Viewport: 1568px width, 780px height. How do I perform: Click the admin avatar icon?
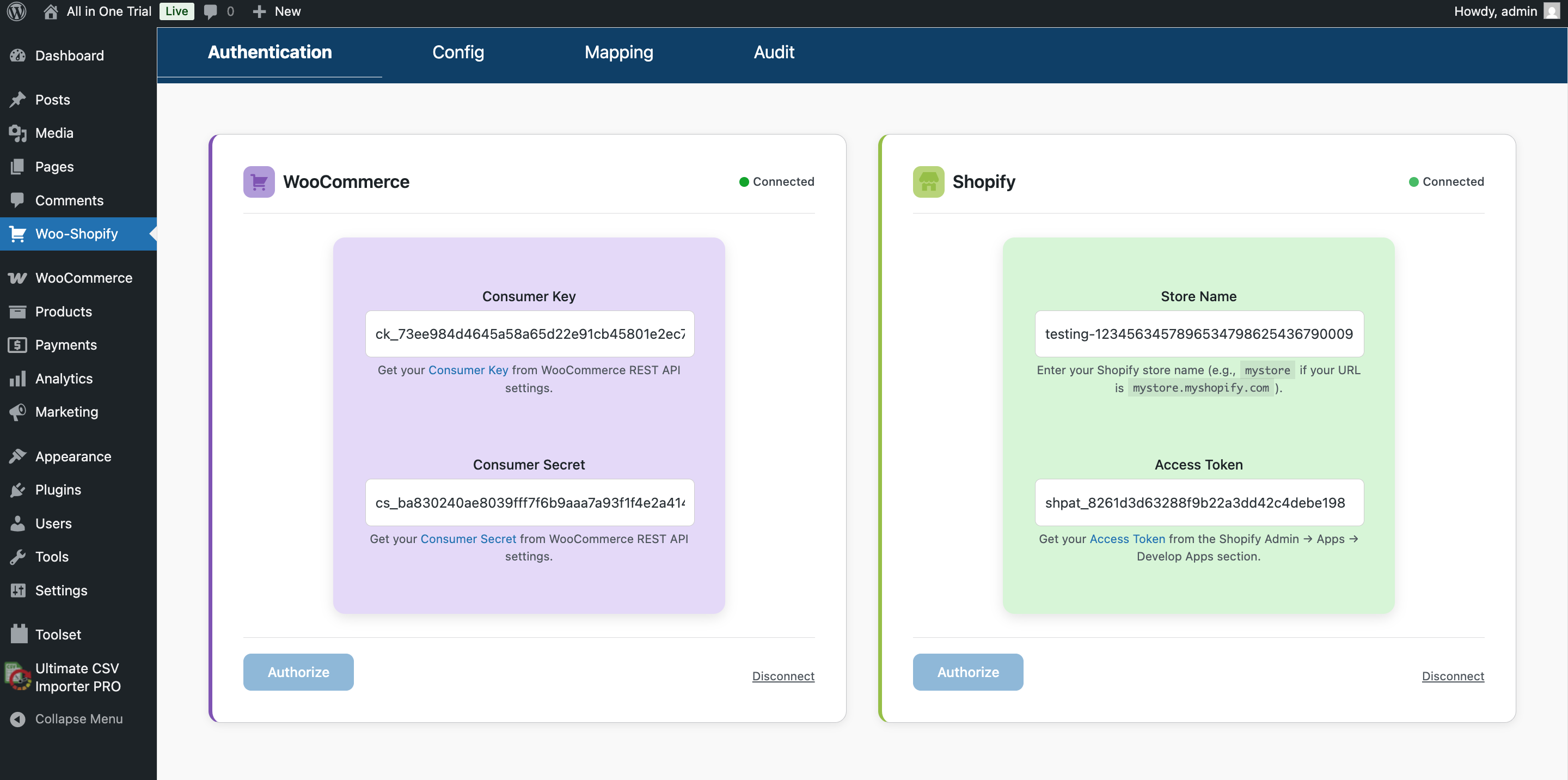coord(1551,11)
